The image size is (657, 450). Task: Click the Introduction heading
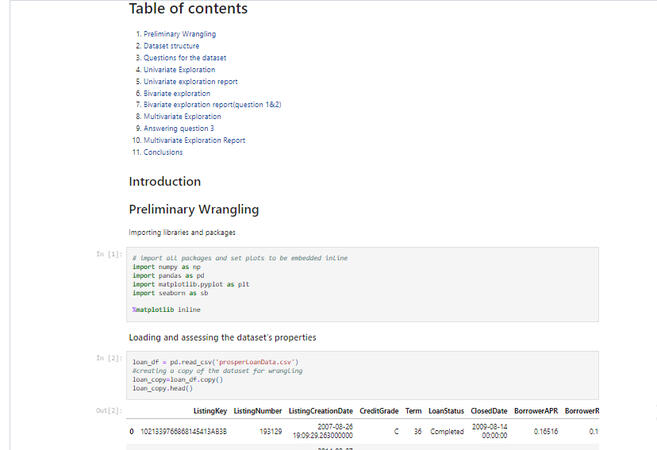point(165,182)
